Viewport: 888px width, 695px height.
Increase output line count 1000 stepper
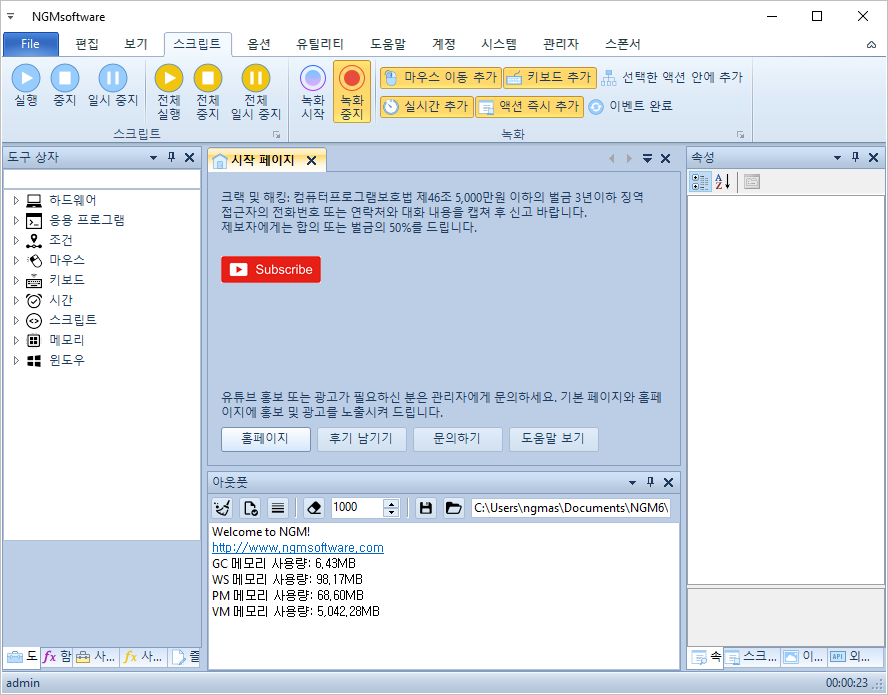[x=391, y=504]
